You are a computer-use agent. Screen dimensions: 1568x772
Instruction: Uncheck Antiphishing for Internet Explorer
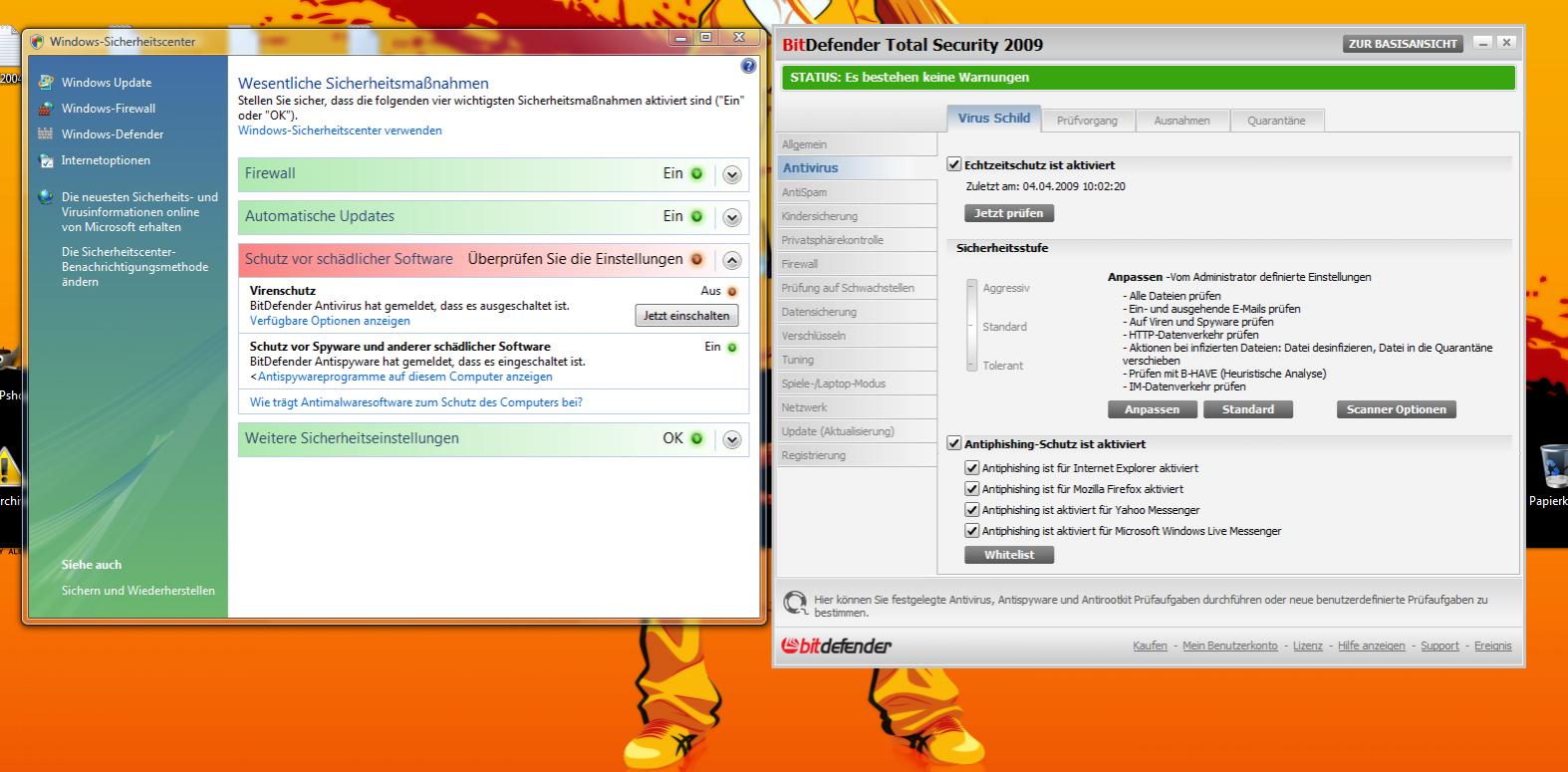972,468
